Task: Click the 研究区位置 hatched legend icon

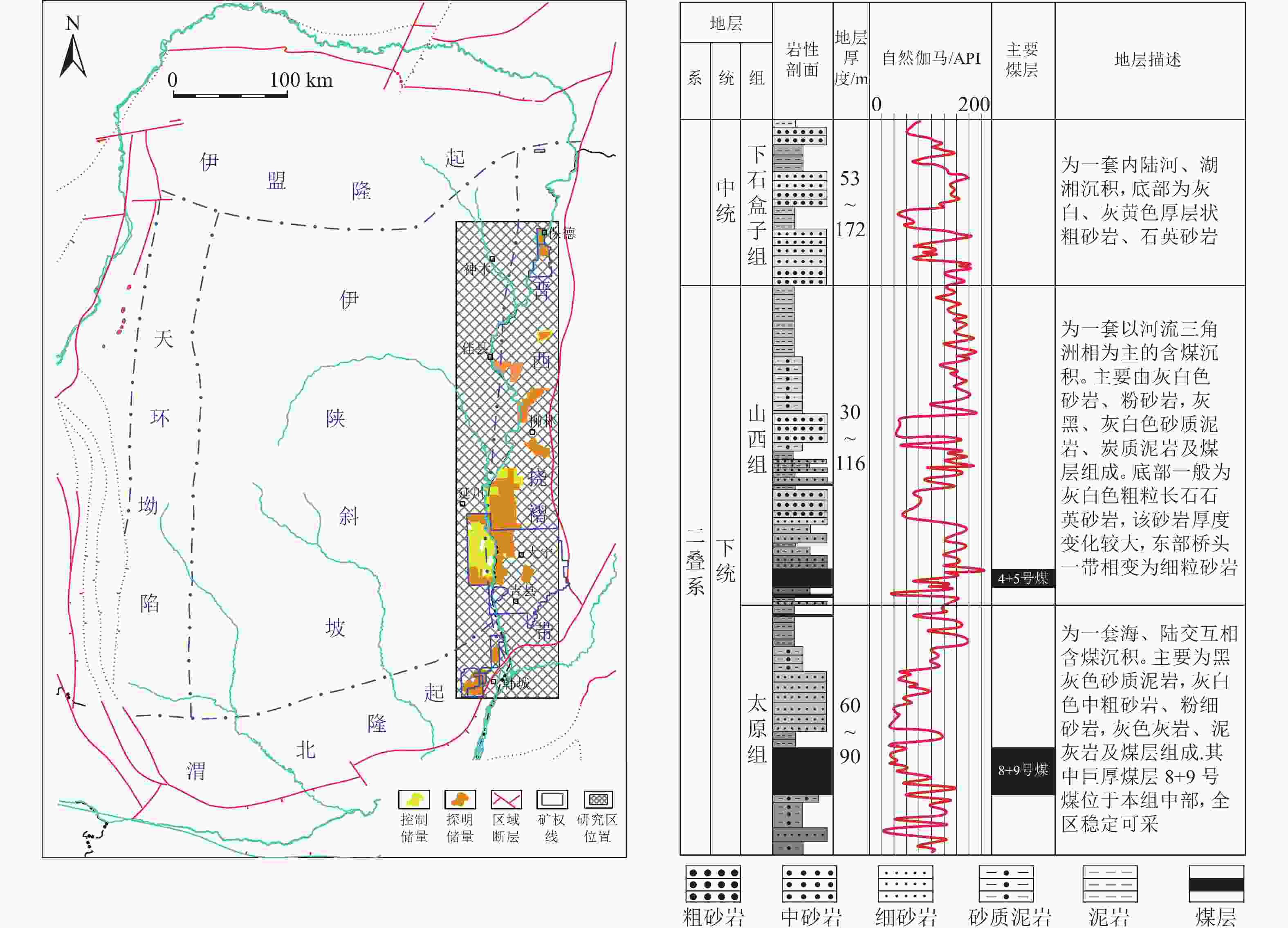Action: coord(598,799)
